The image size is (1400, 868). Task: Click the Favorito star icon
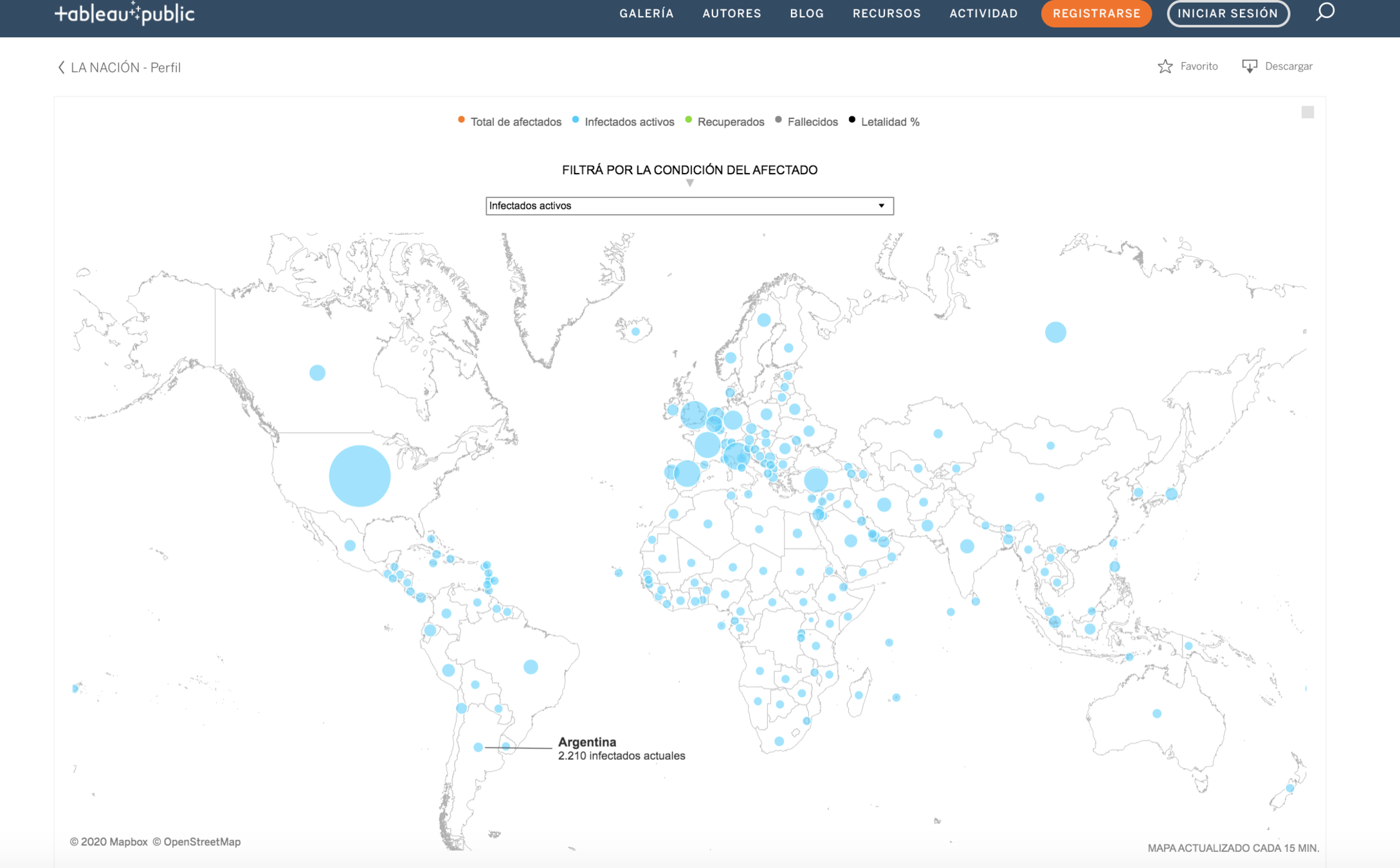pyautogui.click(x=1165, y=66)
